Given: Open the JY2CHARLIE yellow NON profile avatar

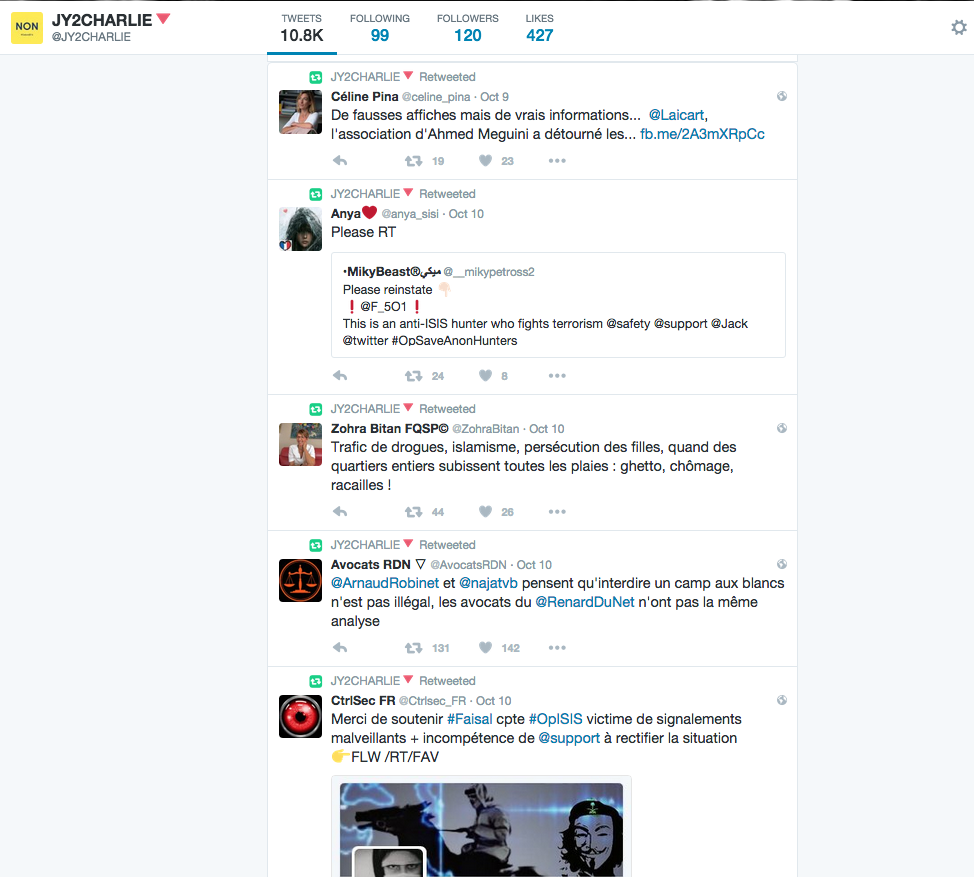Looking at the screenshot, I should (27, 28).
